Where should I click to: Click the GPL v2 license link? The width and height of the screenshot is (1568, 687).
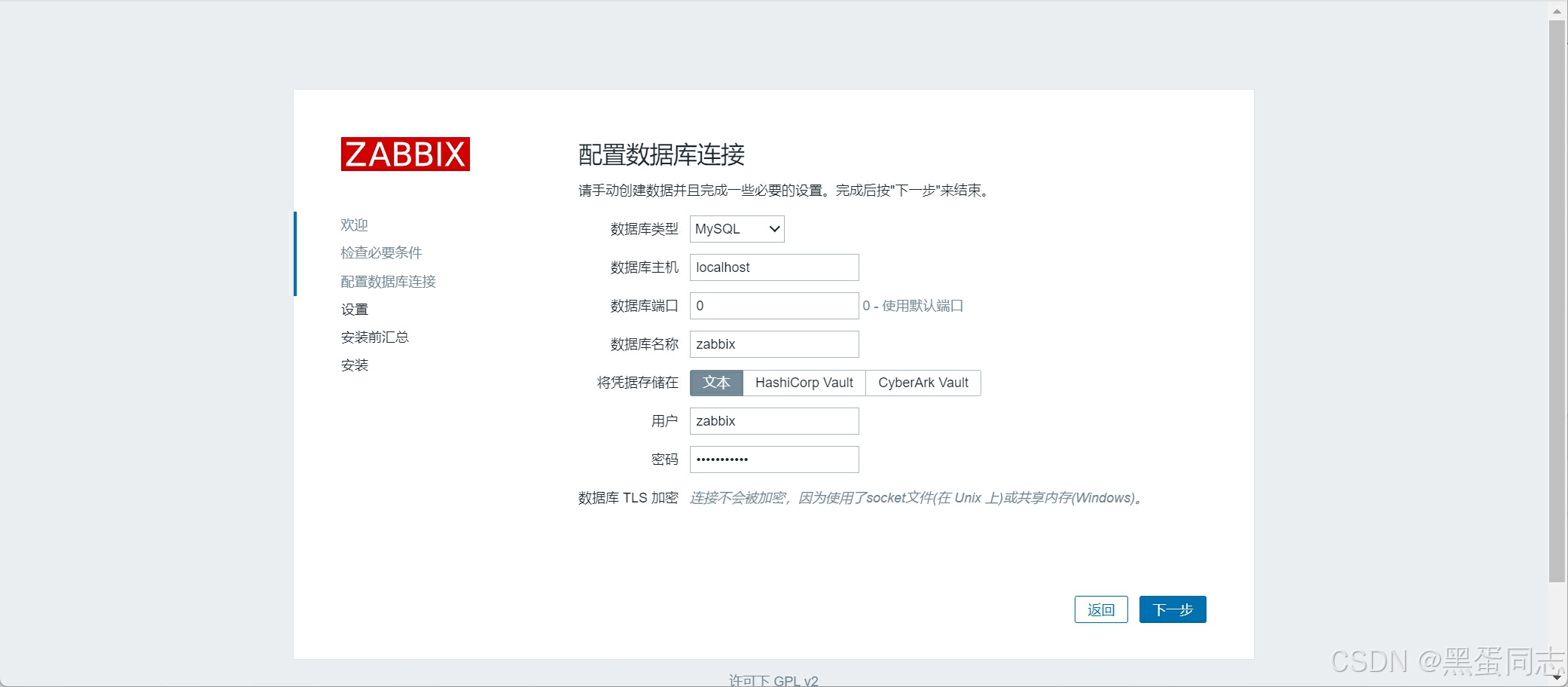click(x=795, y=680)
